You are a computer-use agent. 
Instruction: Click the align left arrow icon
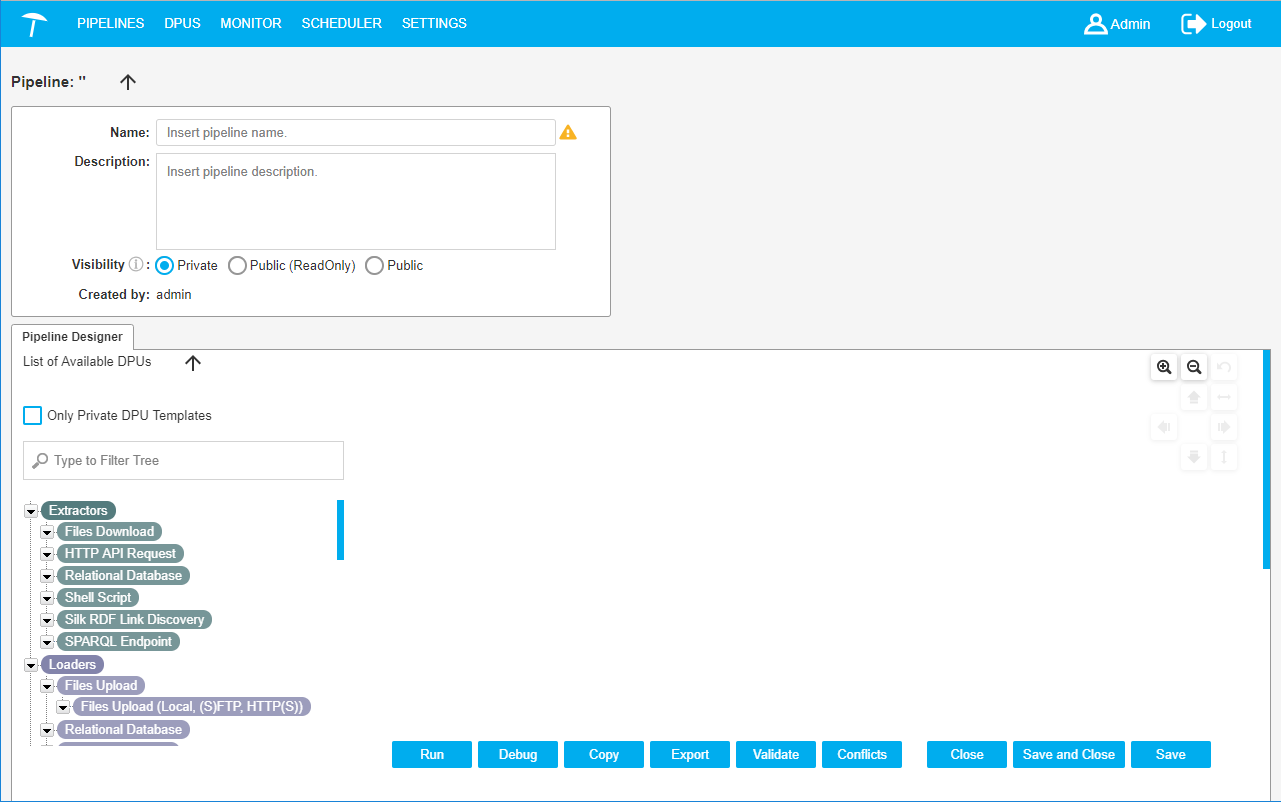(1164, 428)
